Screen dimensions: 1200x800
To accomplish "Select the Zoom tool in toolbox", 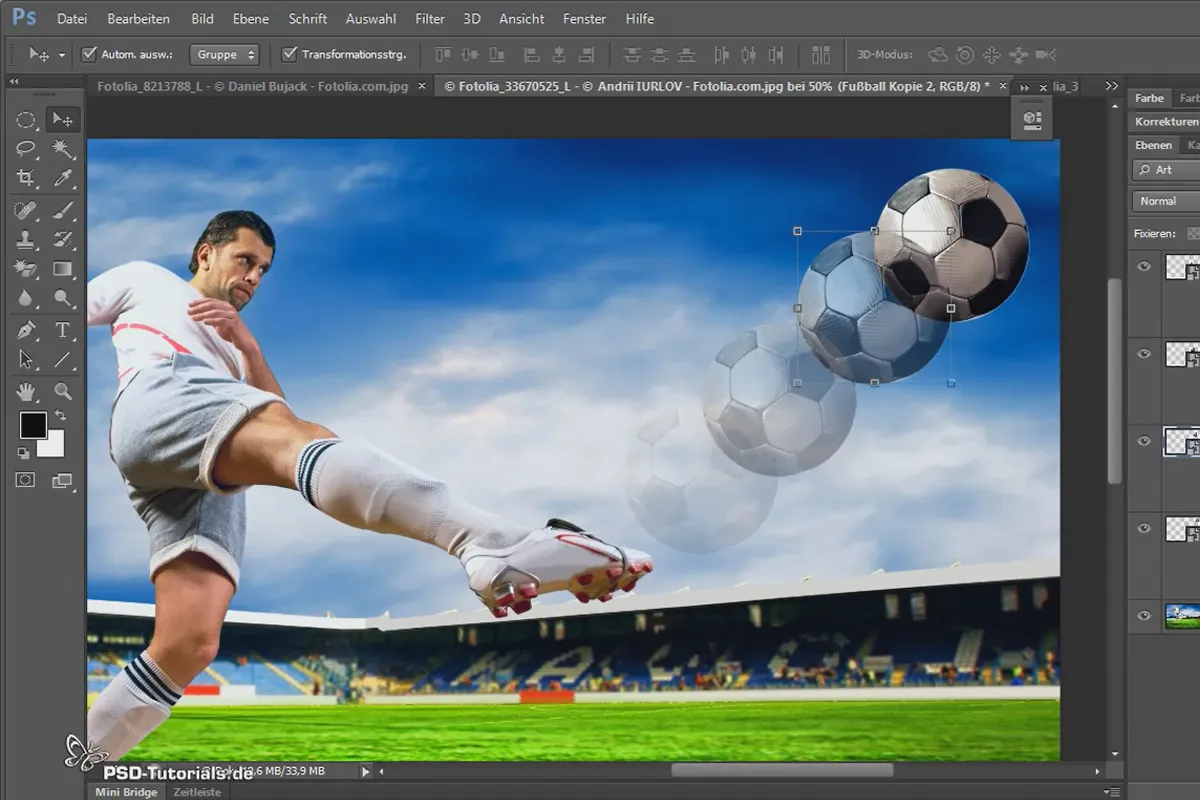I will [x=63, y=391].
